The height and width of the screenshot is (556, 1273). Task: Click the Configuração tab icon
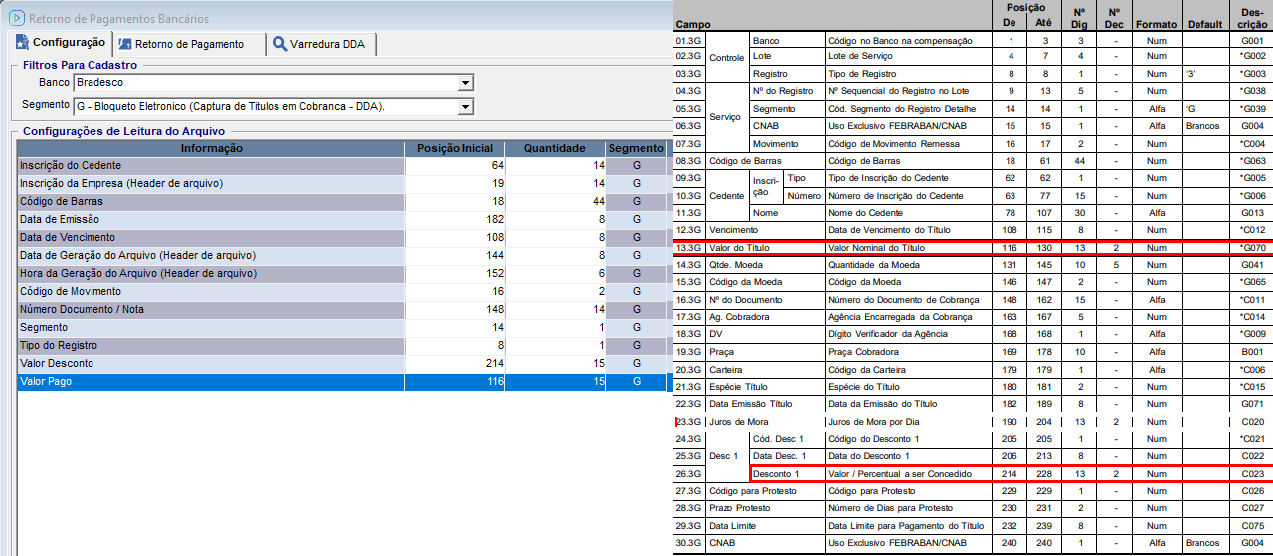click(22, 44)
